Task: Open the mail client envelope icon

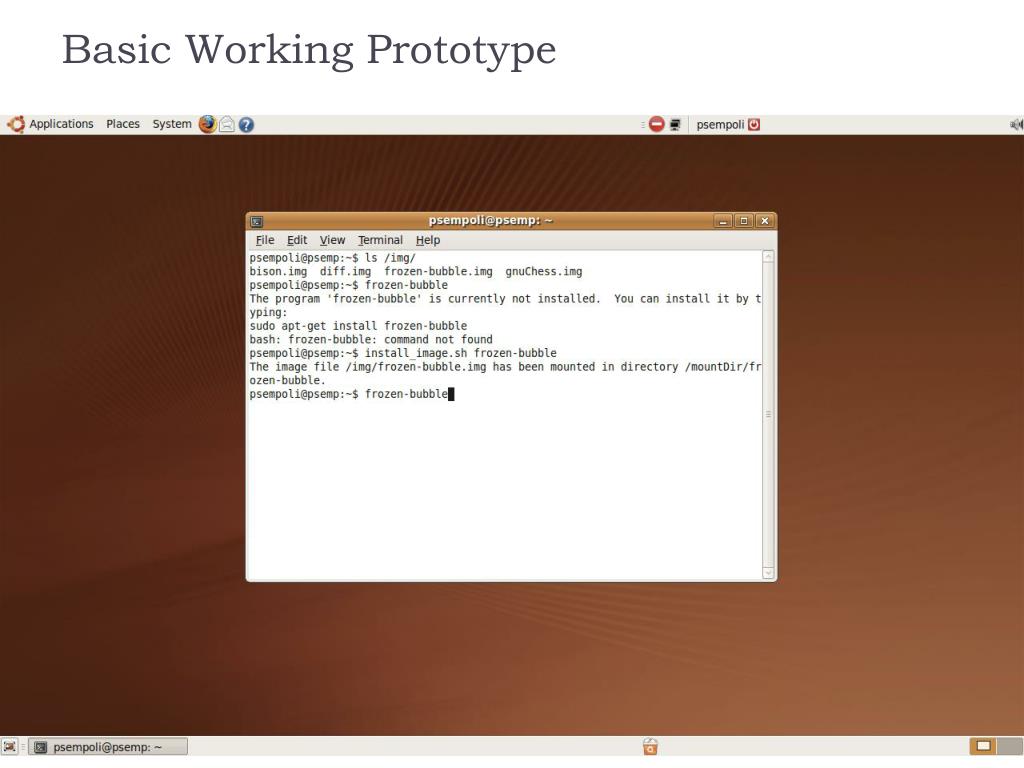Action: click(x=227, y=124)
